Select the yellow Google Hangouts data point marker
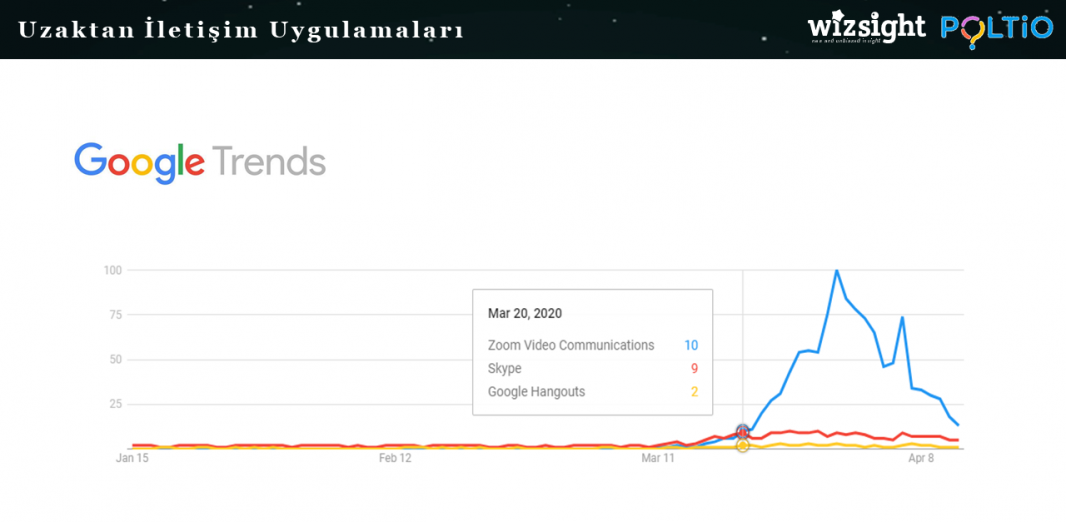 pos(742,445)
